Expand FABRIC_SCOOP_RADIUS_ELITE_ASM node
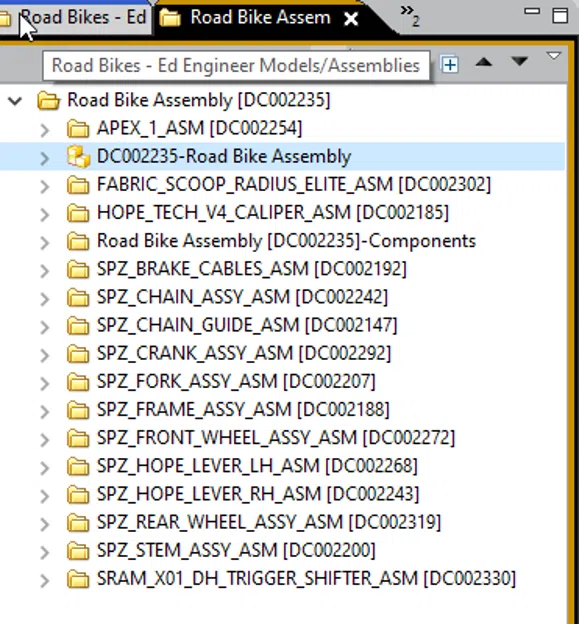The width and height of the screenshot is (579, 625). [x=45, y=186]
